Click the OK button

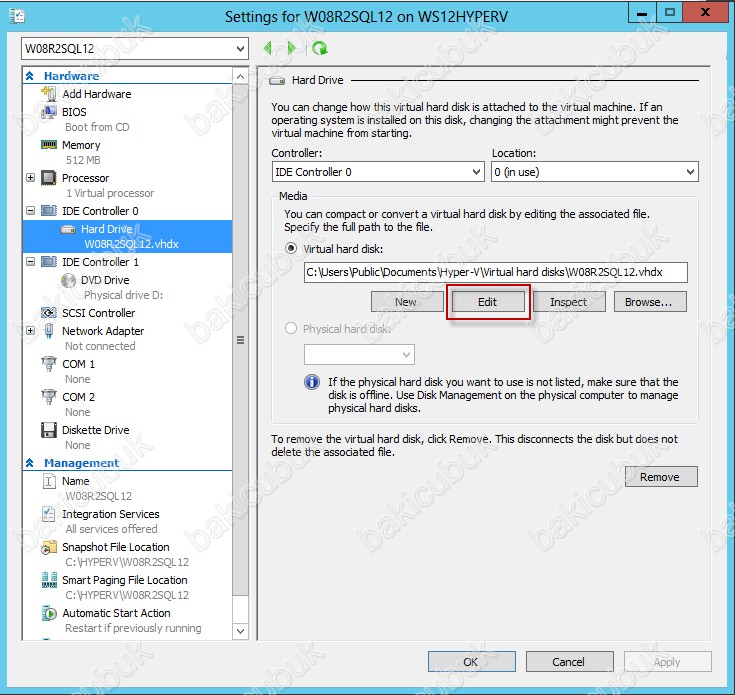[472, 662]
